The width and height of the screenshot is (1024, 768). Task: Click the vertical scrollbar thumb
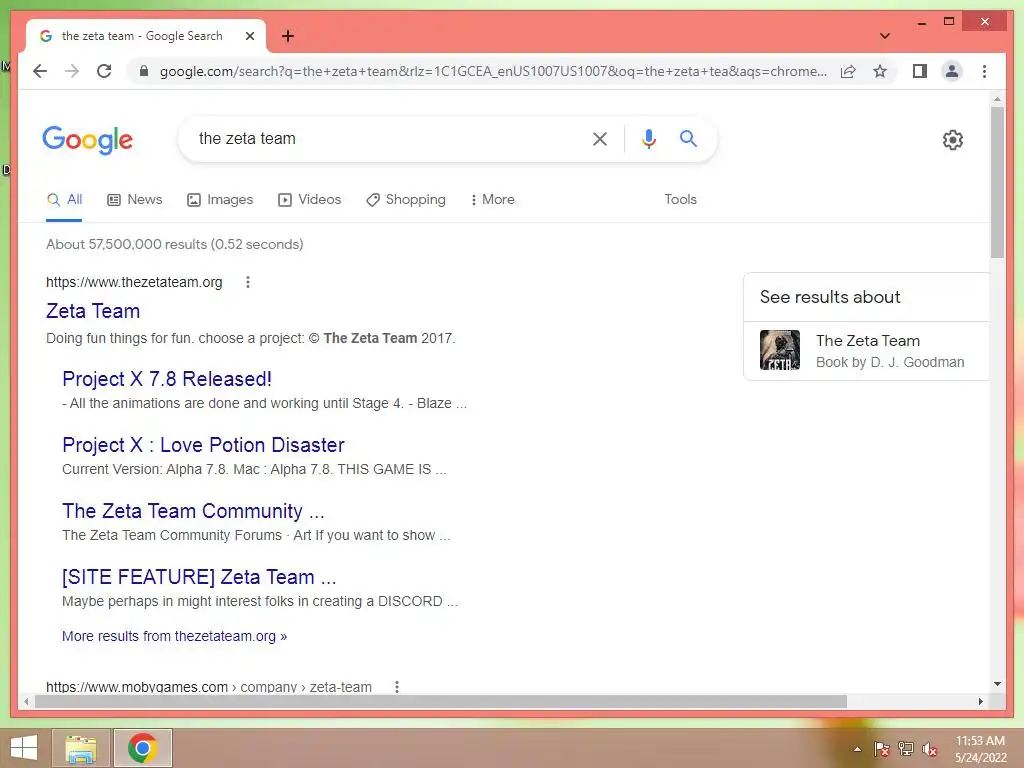pos(997,182)
